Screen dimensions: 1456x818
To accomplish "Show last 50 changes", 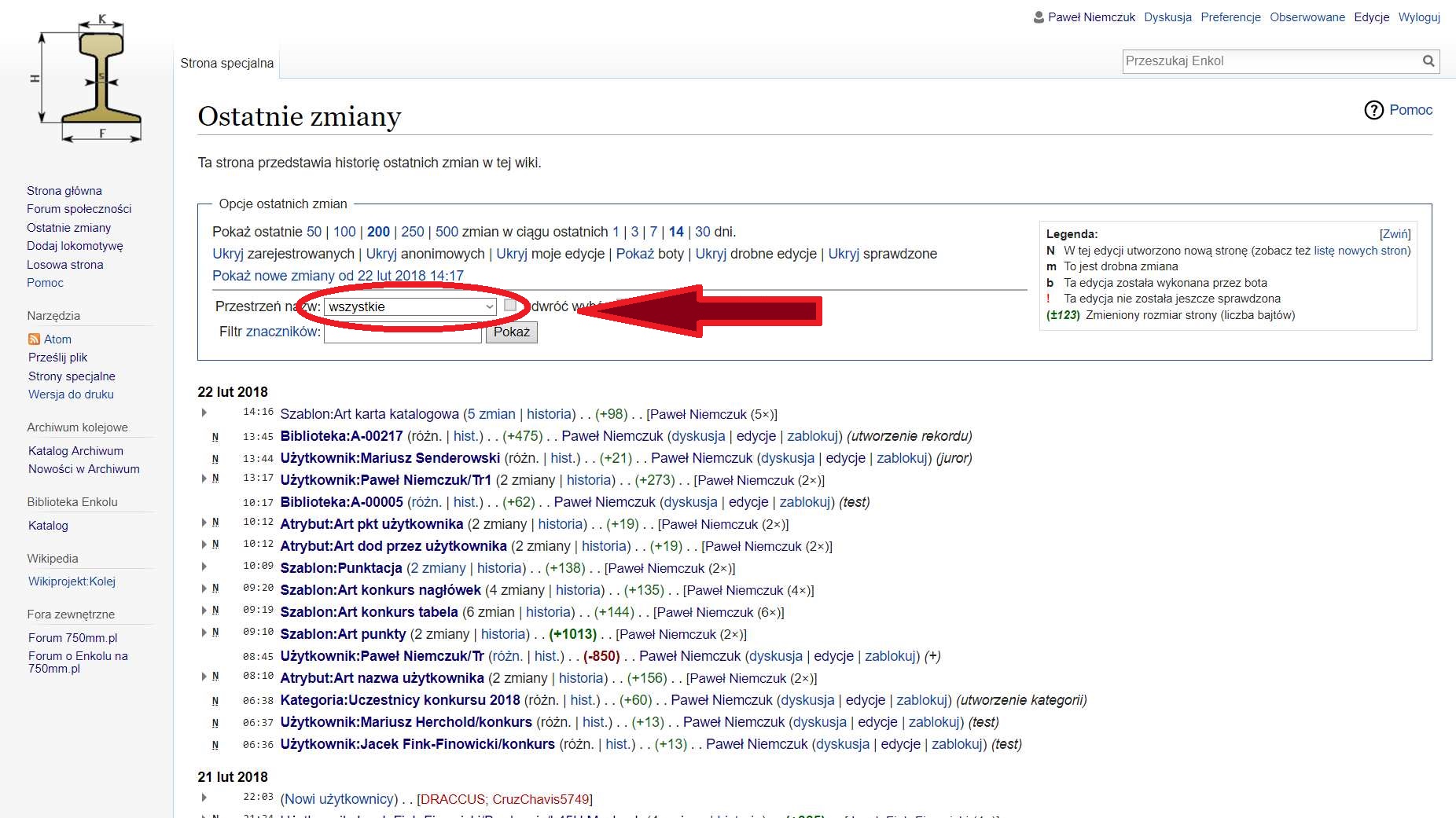I will pyautogui.click(x=314, y=232).
